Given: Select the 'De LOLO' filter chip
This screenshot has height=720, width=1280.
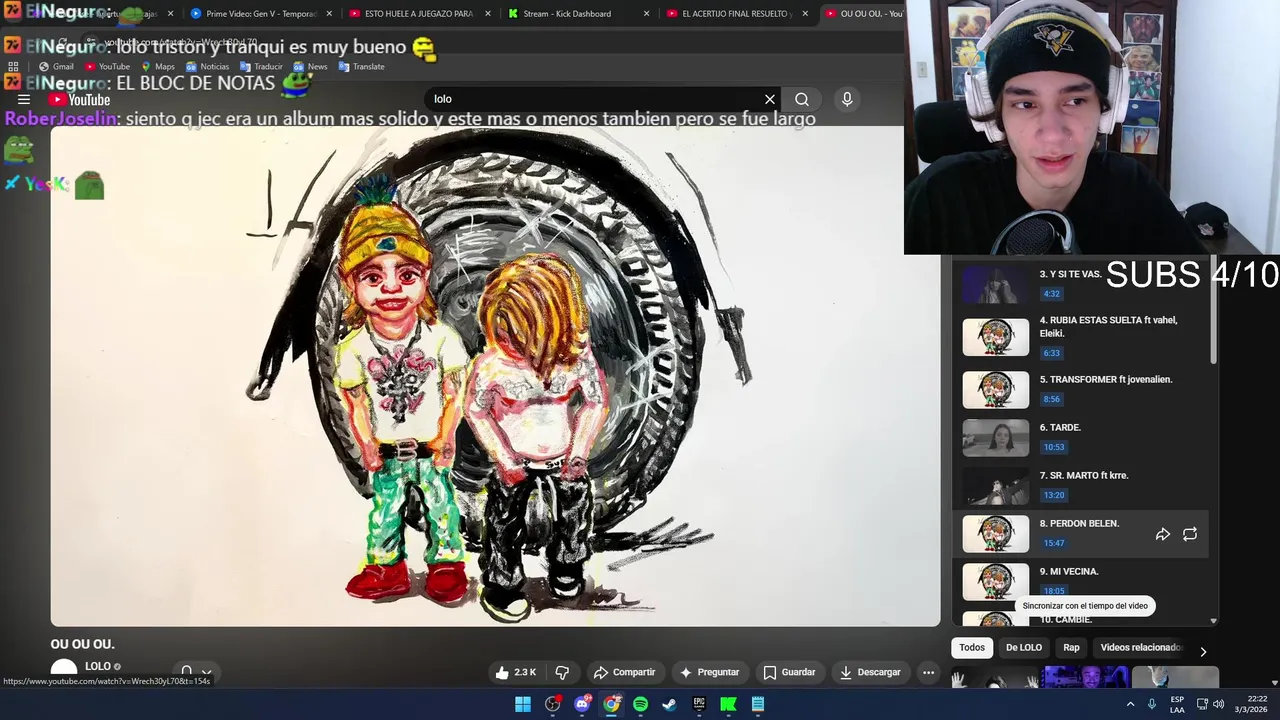Looking at the screenshot, I should 1024,648.
